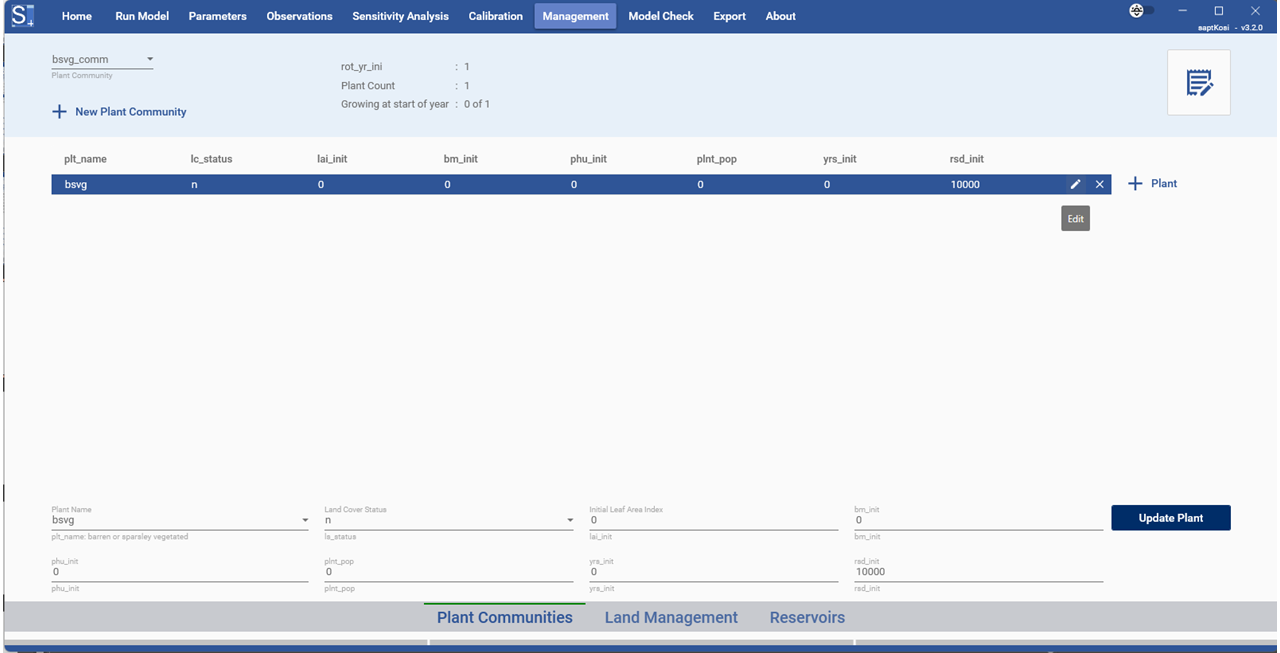Image resolution: width=1280 pixels, height=653 pixels.
Task: Click the plus icon beside New Plant Community
Action: (x=59, y=111)
